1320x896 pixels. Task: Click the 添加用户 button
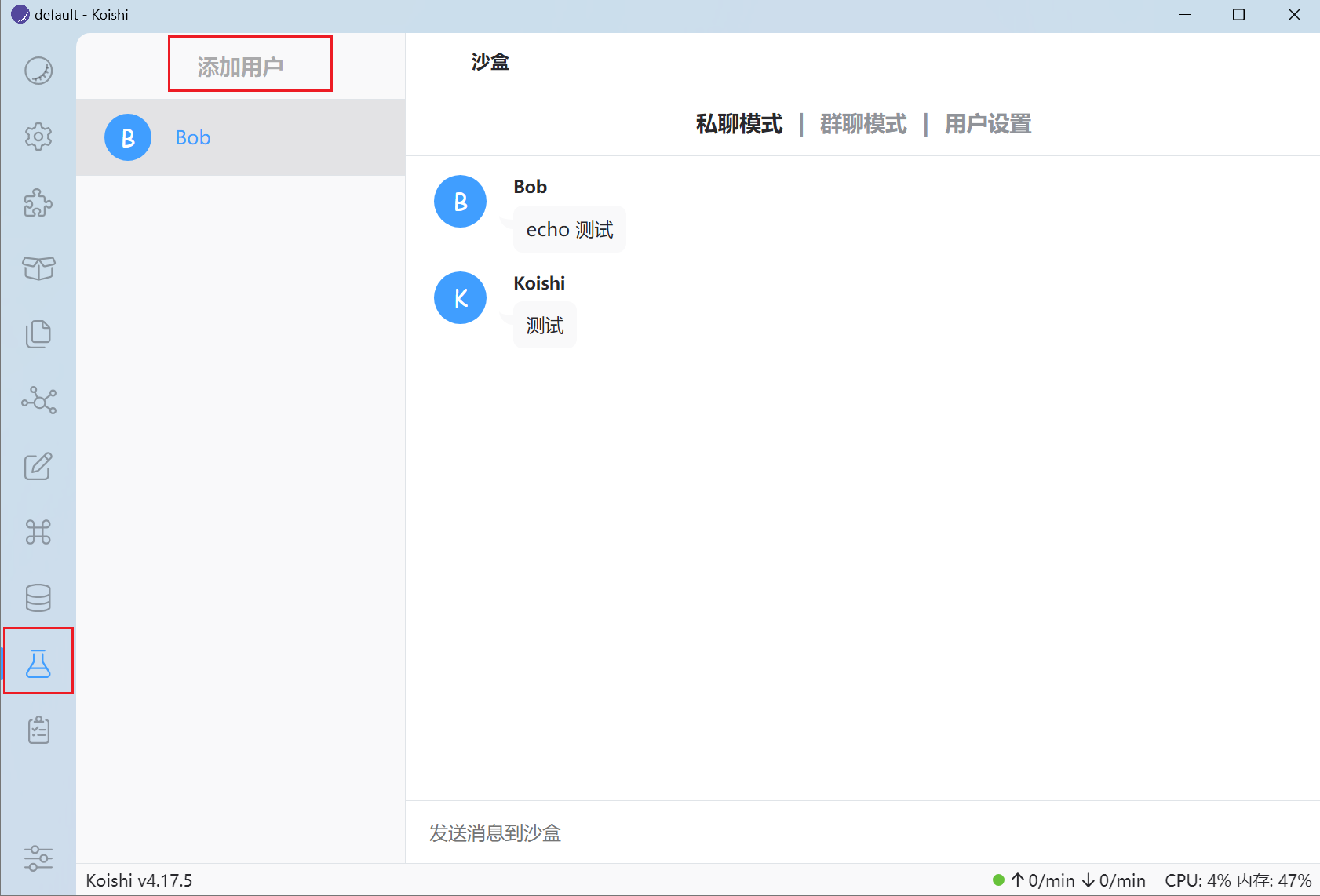point(240,67)
